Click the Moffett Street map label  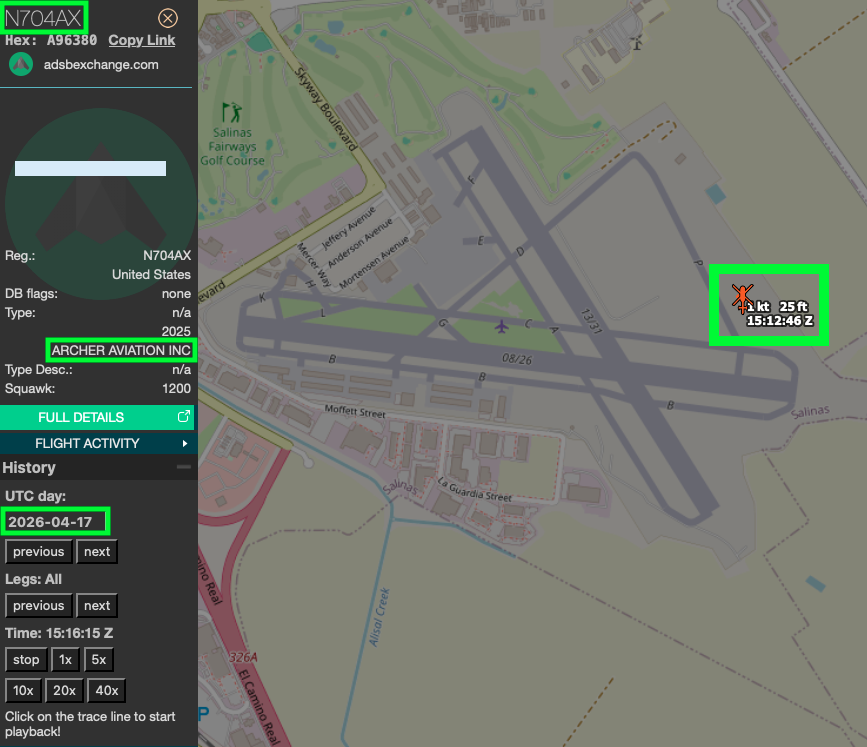(x=355, y=411)
